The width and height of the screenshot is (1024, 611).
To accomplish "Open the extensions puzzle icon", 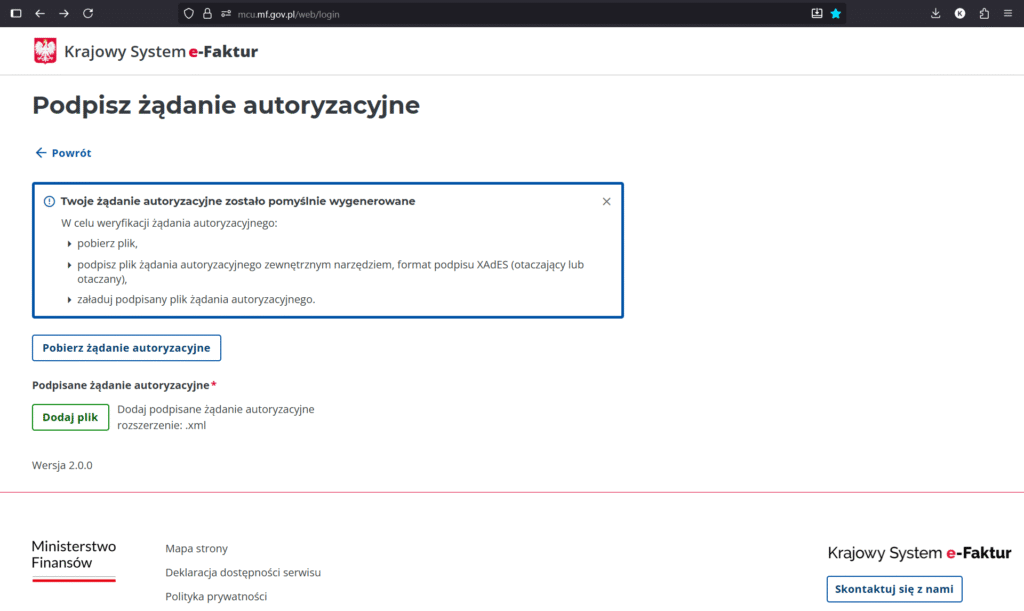I will 984,14.
